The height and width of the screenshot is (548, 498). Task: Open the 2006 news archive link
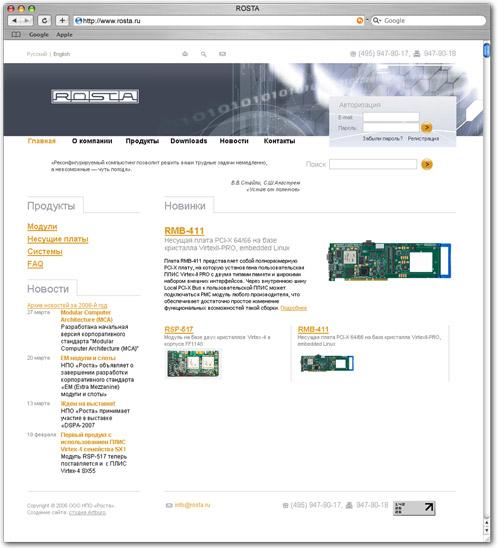pyautogui.click(x=67, y=305)
